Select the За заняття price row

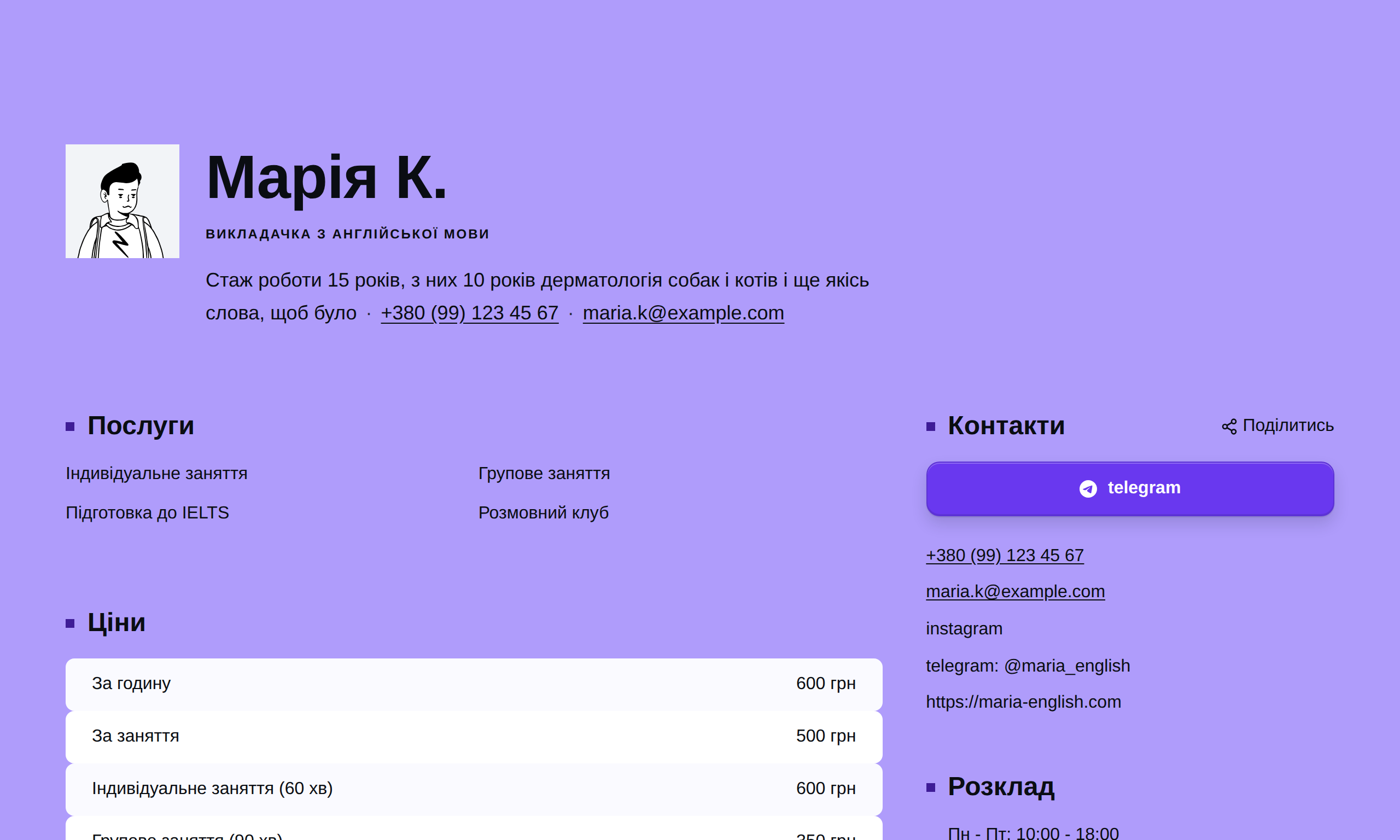point(474,737)
